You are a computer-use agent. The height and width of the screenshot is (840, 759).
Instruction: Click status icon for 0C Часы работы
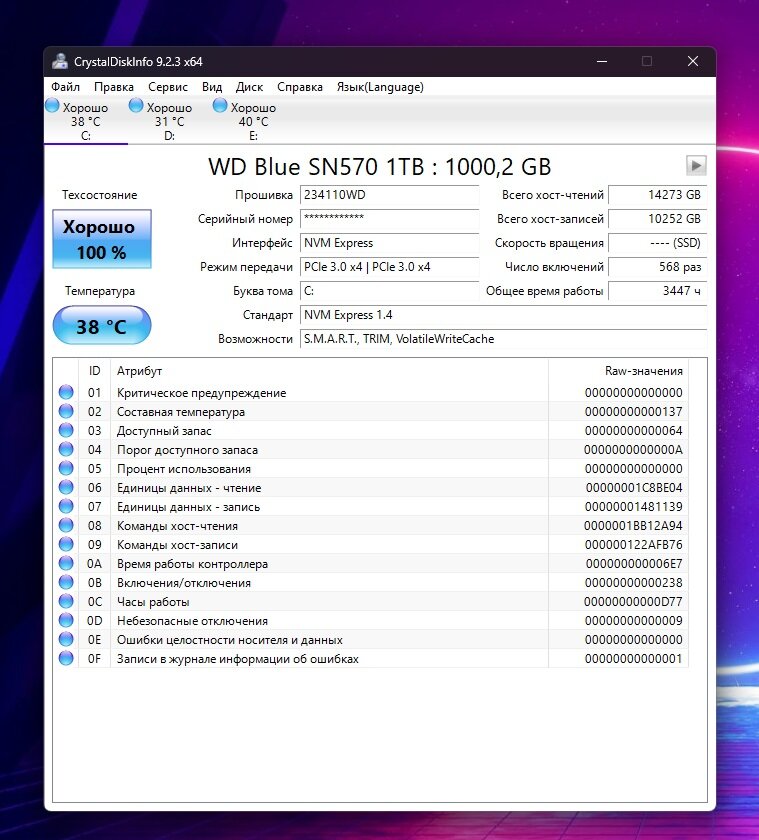[x=66, y=601]
